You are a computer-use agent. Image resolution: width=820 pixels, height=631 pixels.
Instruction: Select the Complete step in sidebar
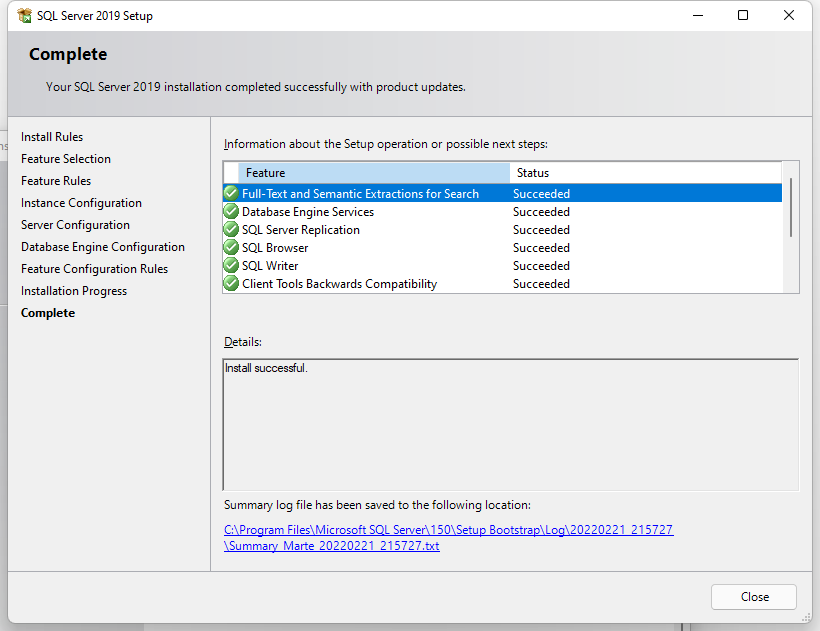pyautogui.click(x=48, y=313)
